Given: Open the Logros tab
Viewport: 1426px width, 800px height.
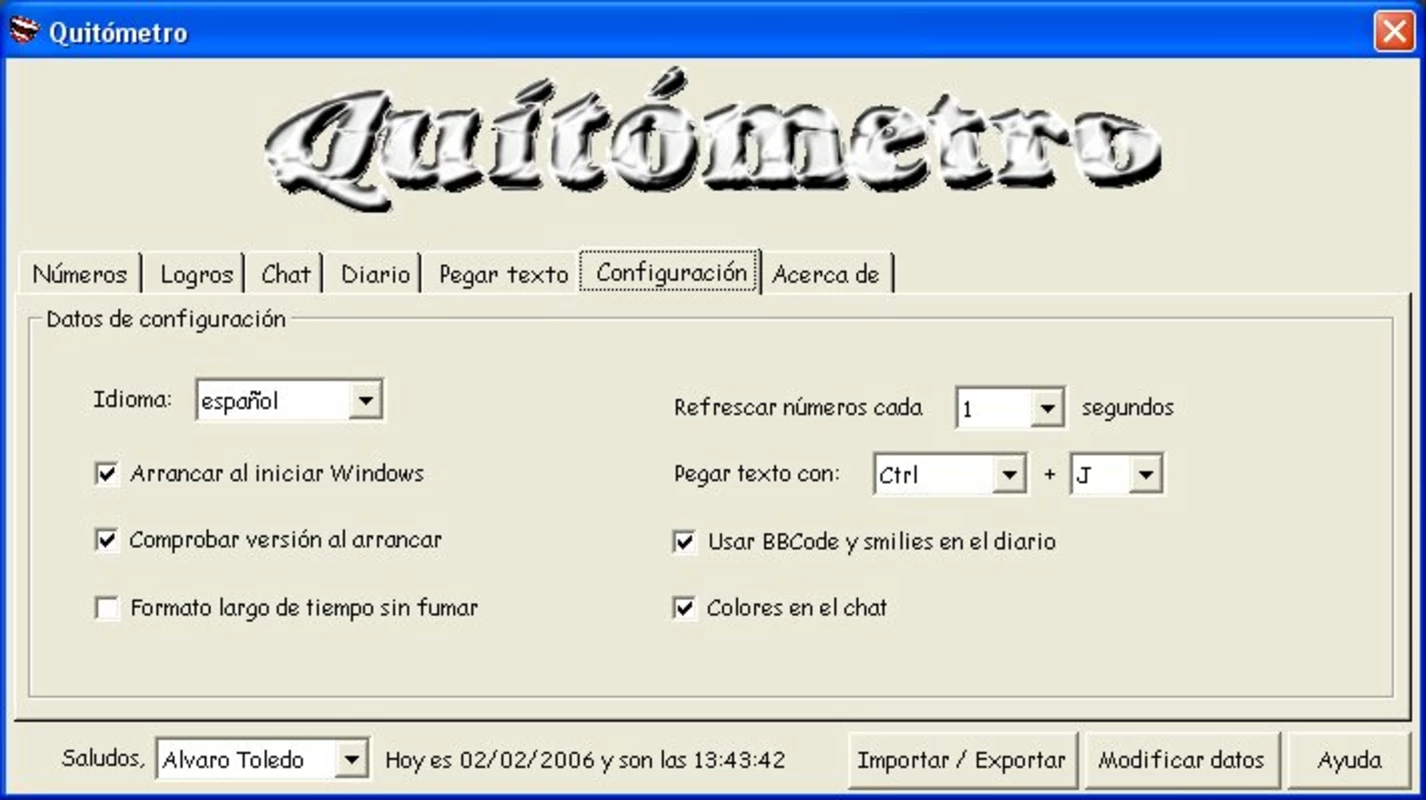Looking at the screenshot, I should click(196, 274).
